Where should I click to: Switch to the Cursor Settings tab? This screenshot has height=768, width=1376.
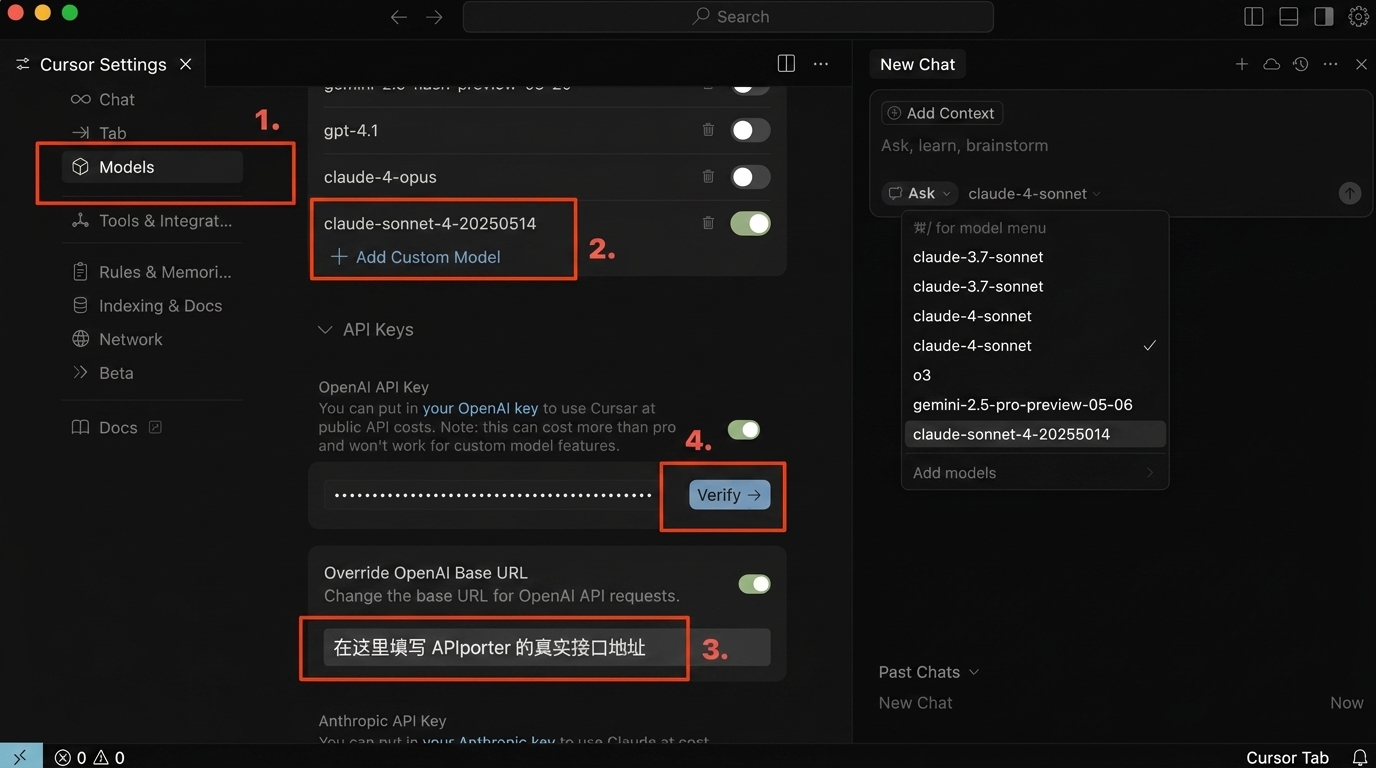(x=102, y=63)
